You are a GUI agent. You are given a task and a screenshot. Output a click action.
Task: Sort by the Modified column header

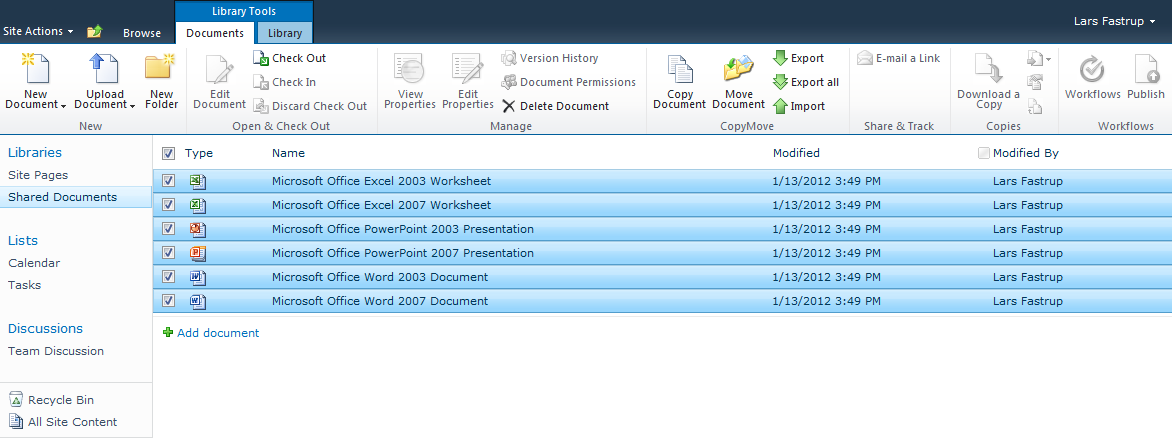[x=796, y=153]
